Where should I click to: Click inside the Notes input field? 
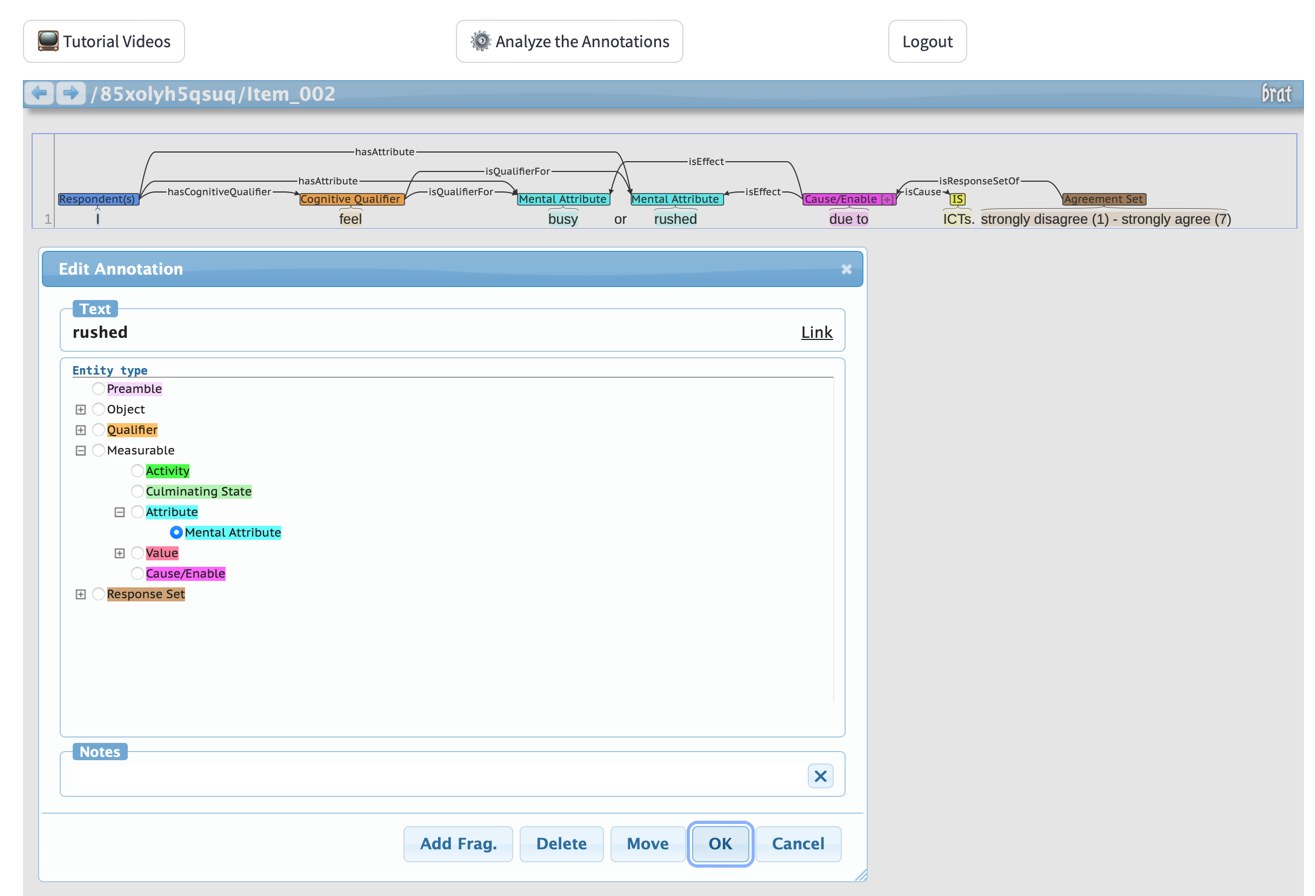[438, 776]
